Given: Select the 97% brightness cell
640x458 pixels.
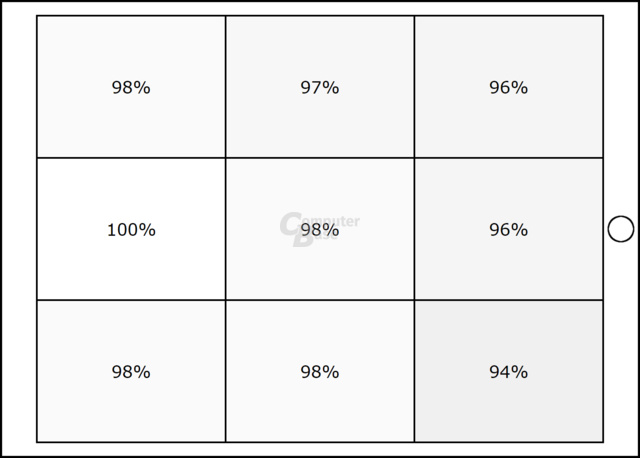Looking at the screenshot, I should click(x=320, y=87).
